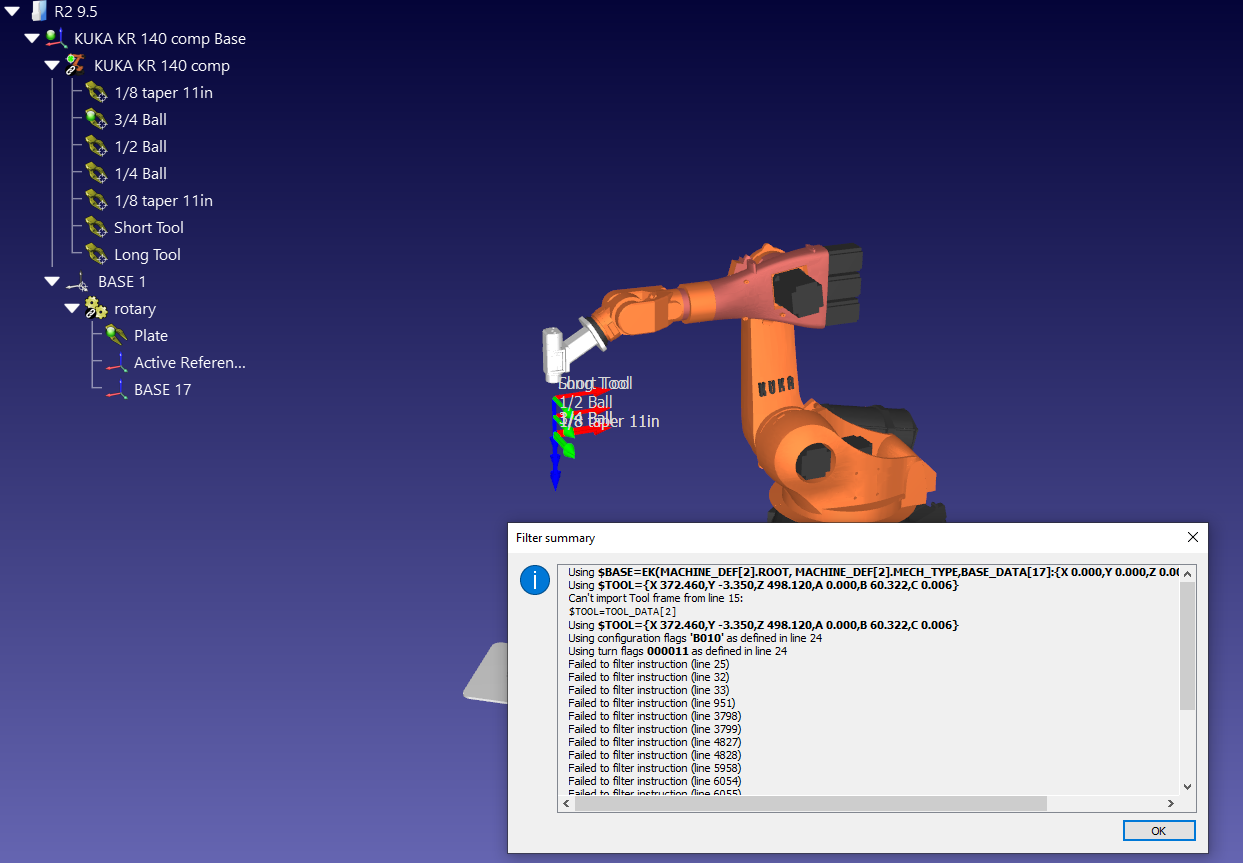
Task: Click the 1/2 Ball tool icon
Action: click(96, 147)
